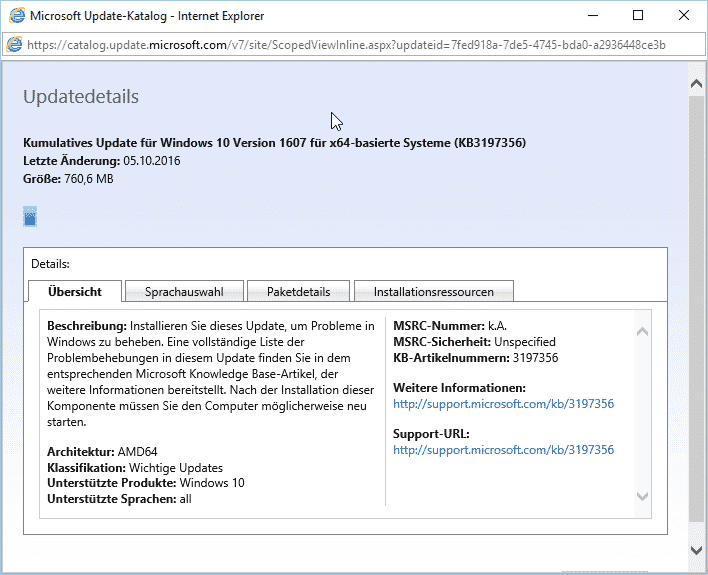The width and height of the screenshot is (708, 575).
Task: Click the MSRC-Nummer value k.A.
Action: [497, 326]
